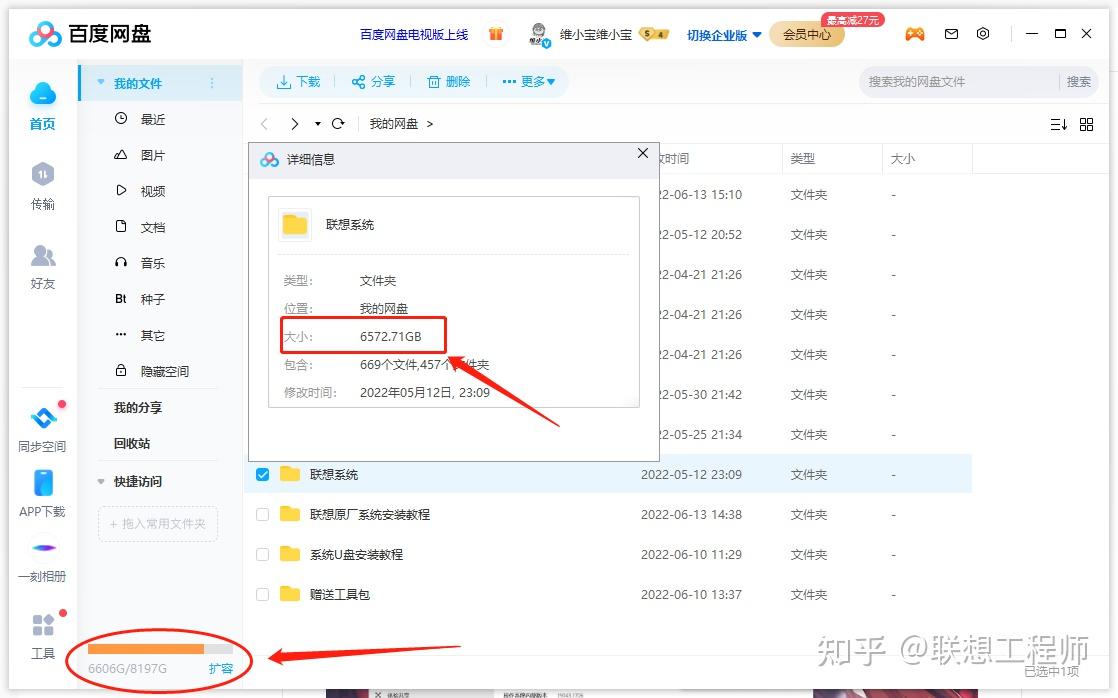Click the 删除 delete button
This screenshot has height=698, width=1118.
pyautogui.click(x=449, y=81)
